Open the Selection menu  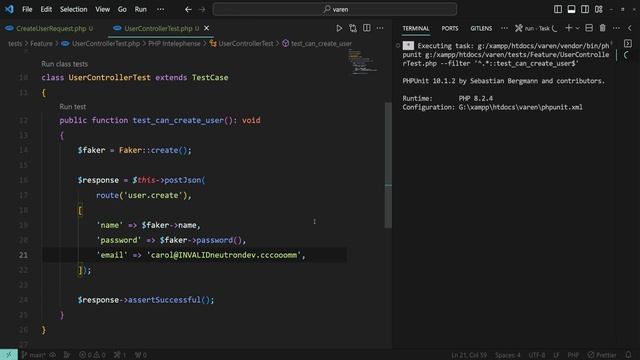73,9
